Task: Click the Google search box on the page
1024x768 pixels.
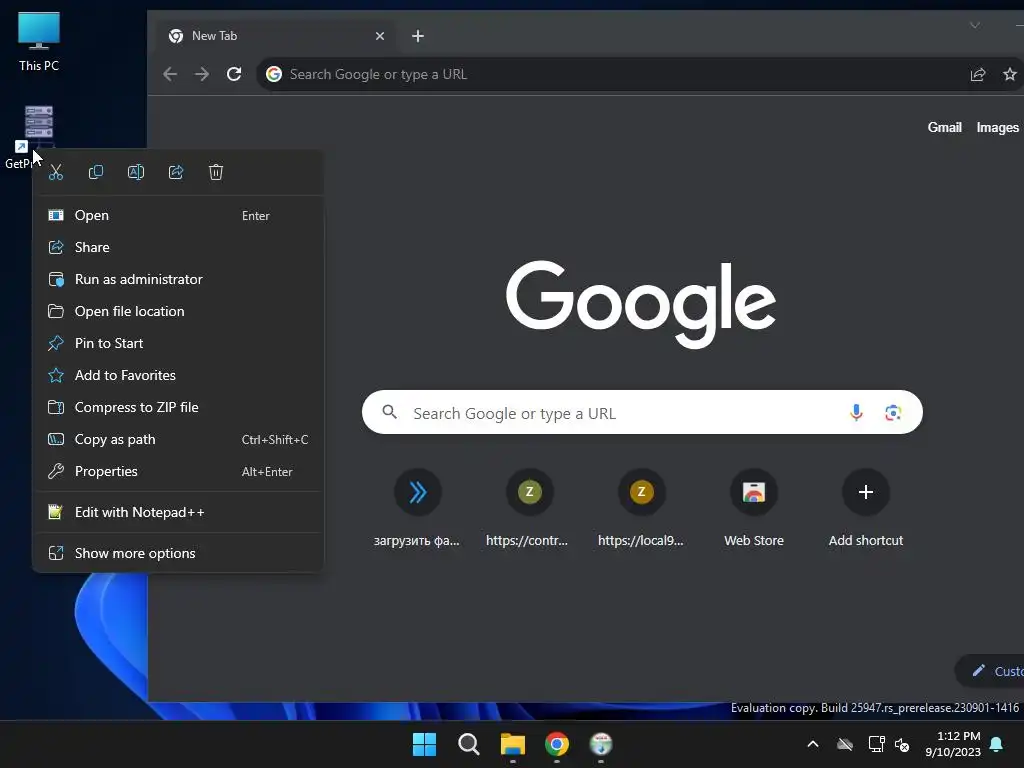Action: [x=642, y=413]
